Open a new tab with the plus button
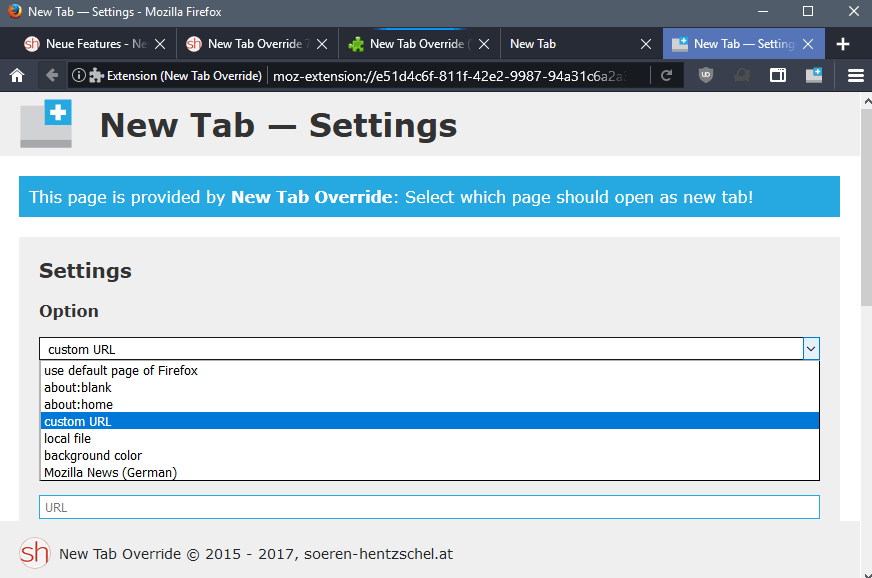 pos(843,44)
